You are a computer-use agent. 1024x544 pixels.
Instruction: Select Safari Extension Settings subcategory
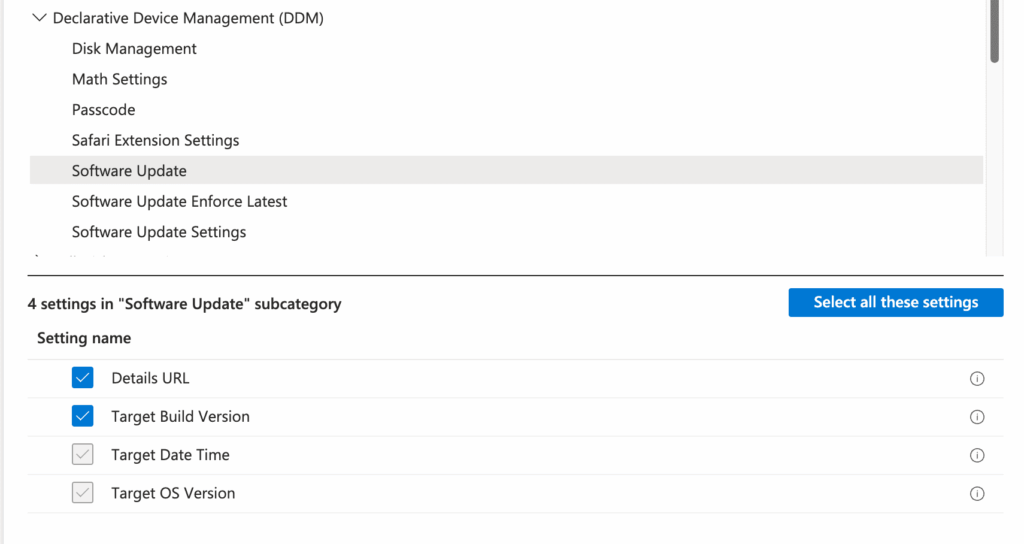tap(155, 140)
